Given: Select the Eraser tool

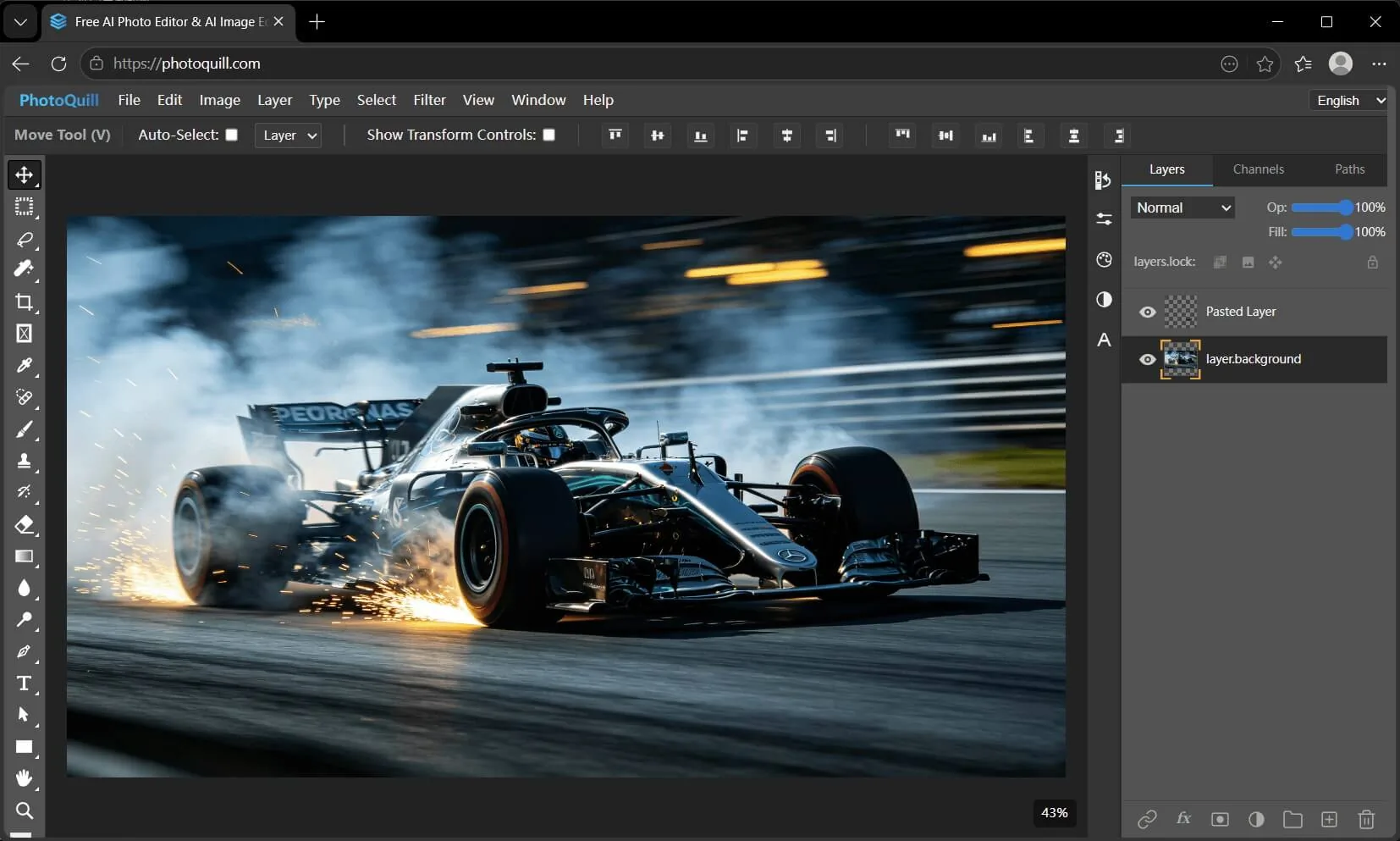Looking at the screenshot, I should click(x=24, y=524).
